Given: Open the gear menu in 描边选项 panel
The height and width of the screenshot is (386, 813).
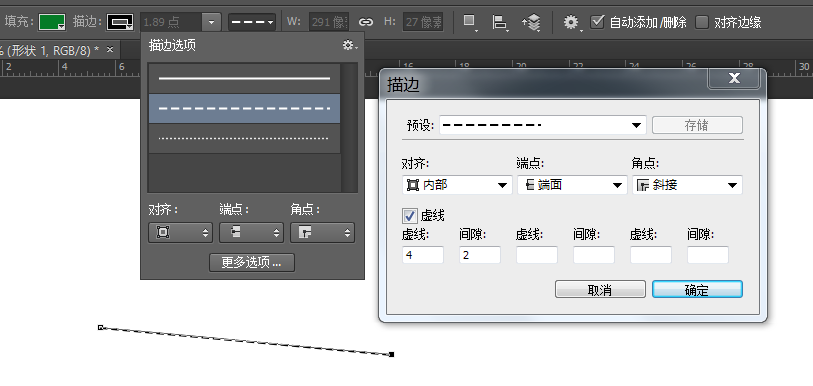Looking at the screenshot, I should pos(350,46).
